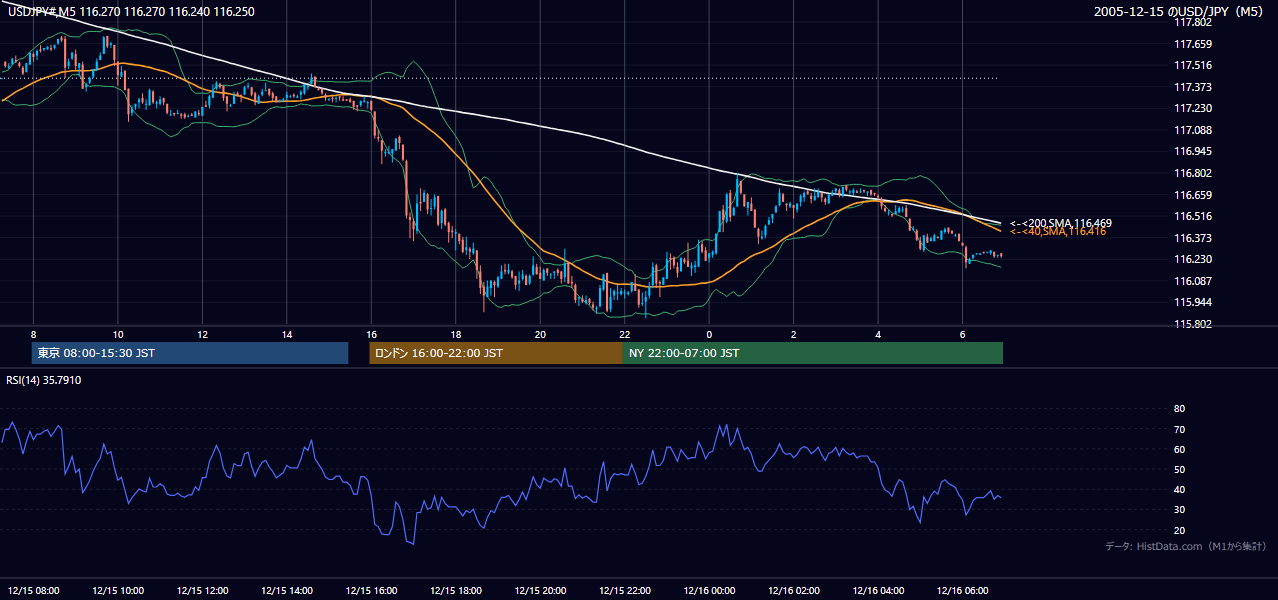Click hour label 8 on the price chart axis

point(33,334)
